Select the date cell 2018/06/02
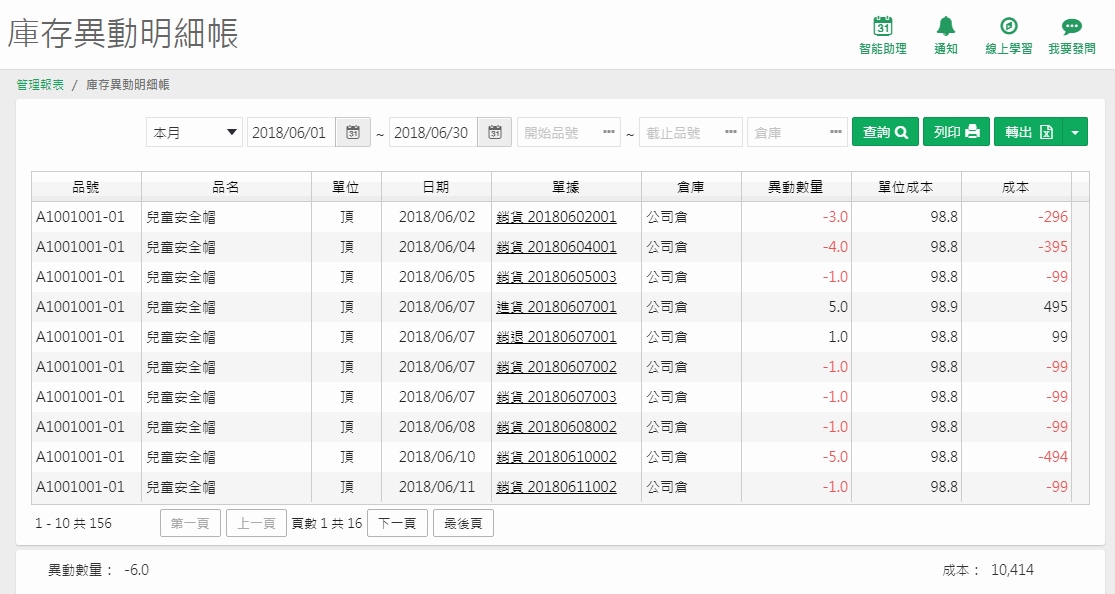This screenshot has width=1115, height=594. point(437,217)
